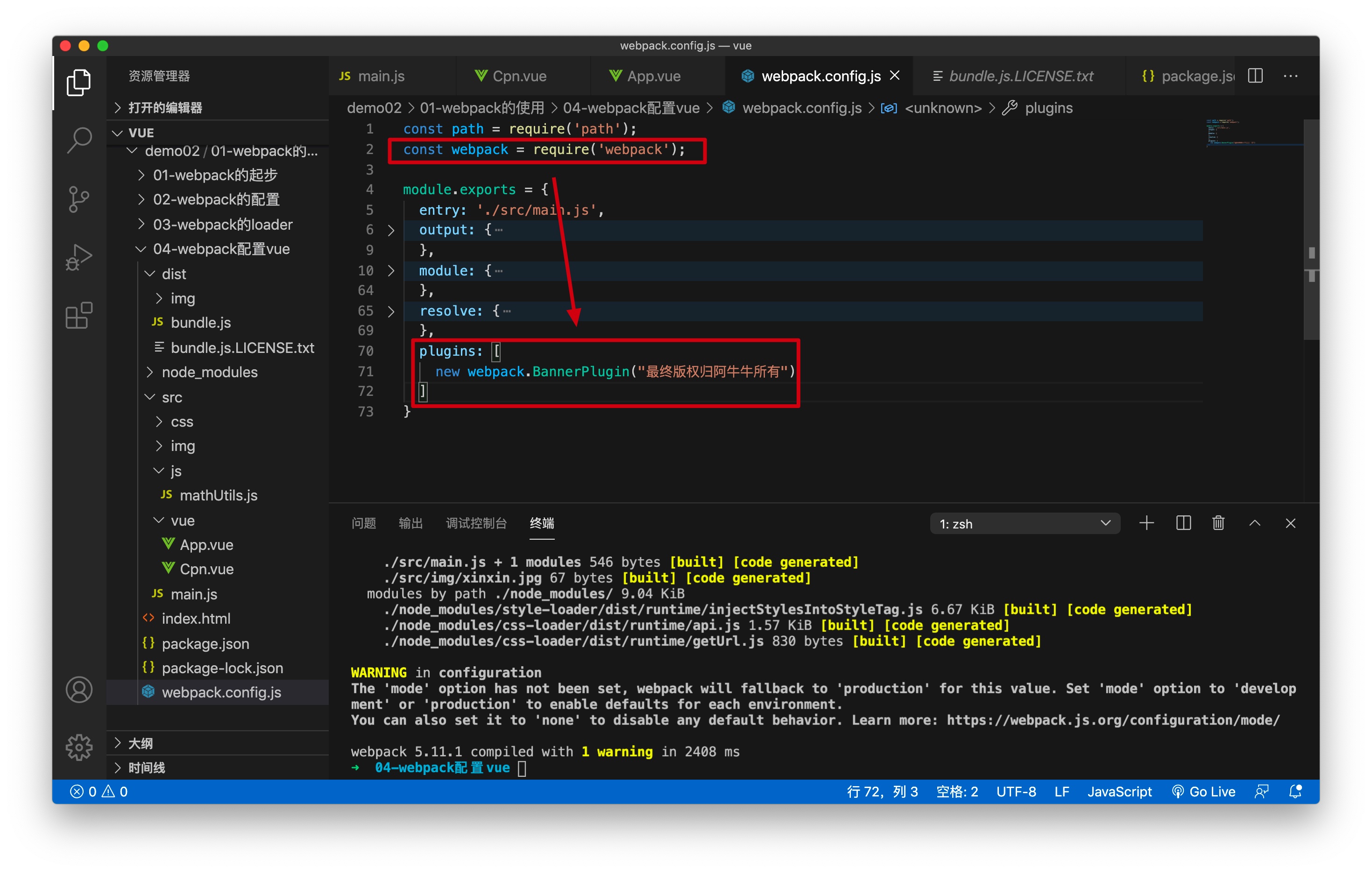This screenshot has width=1372, height=873.
Task: Kill terminal with the trash icon
Action: (x=1218, y=523)
